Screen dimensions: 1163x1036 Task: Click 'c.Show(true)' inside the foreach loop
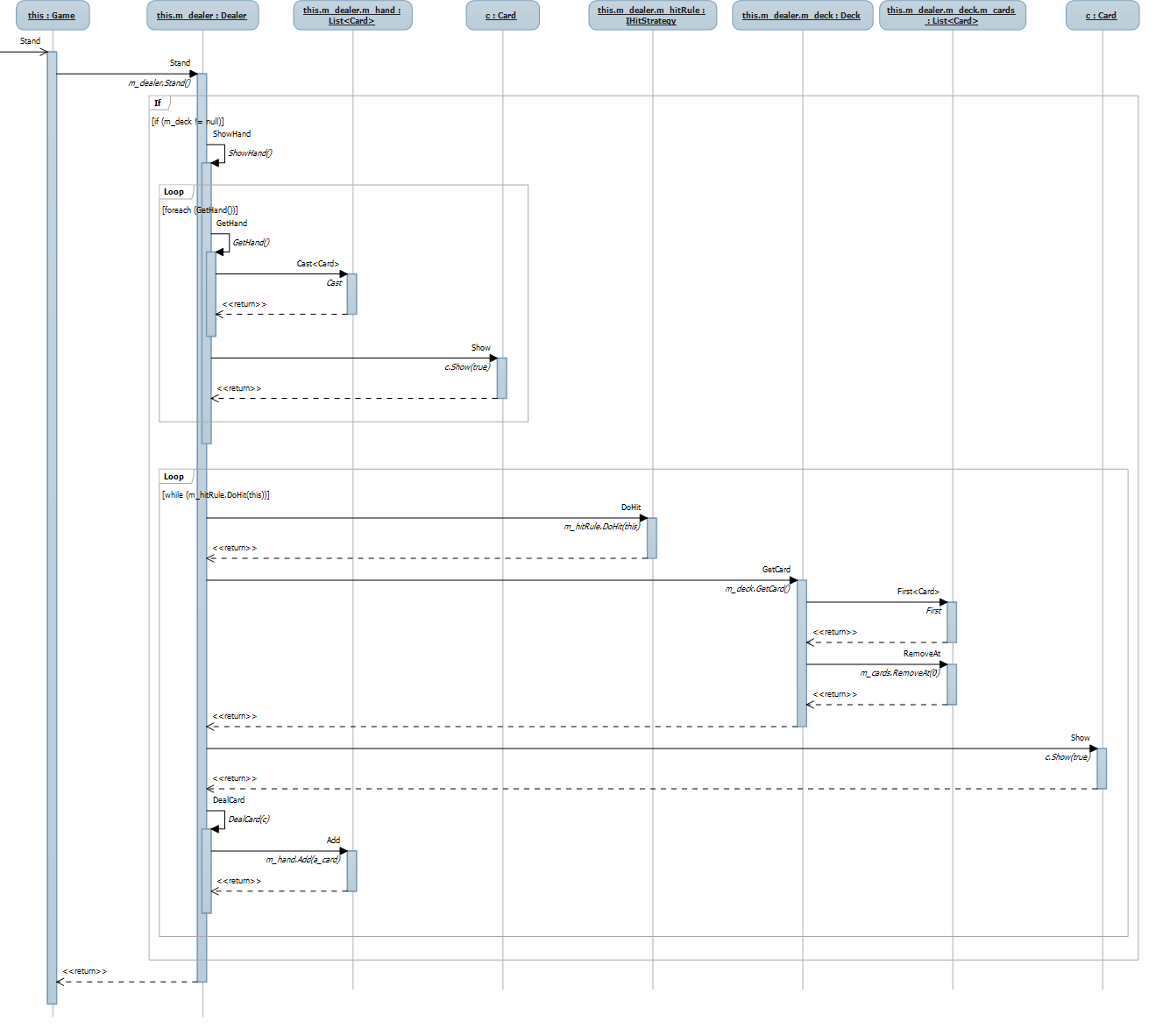[467, 367]
